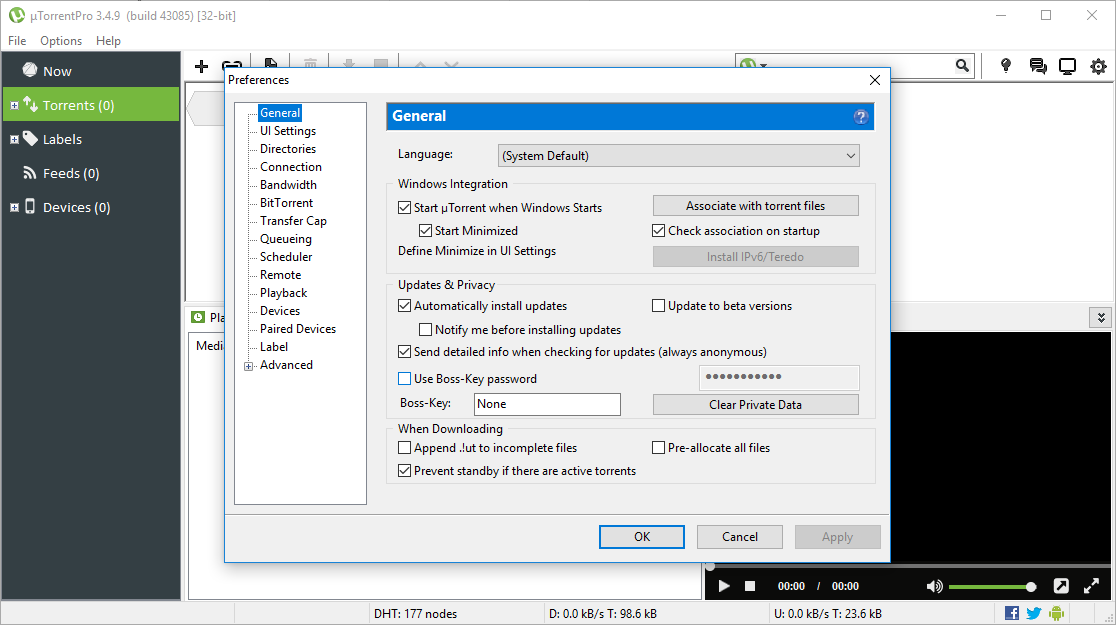
Task: Enable Pre-allocate all files
Action: pyautogui.click(x=658, y=448)
